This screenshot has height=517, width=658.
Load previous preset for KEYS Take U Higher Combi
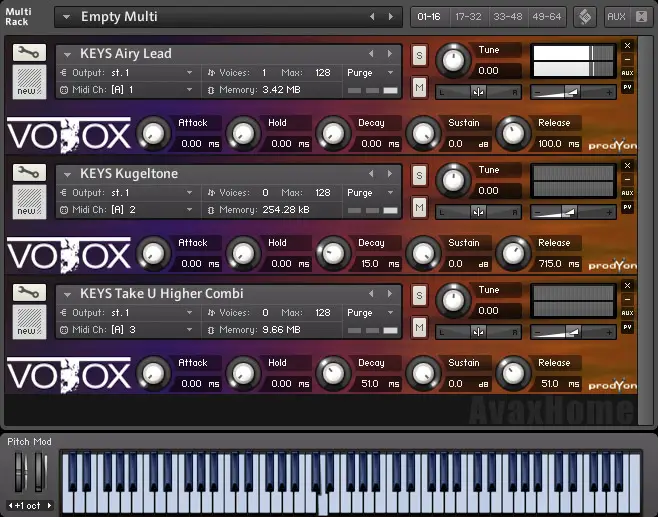tap(371, 294)
